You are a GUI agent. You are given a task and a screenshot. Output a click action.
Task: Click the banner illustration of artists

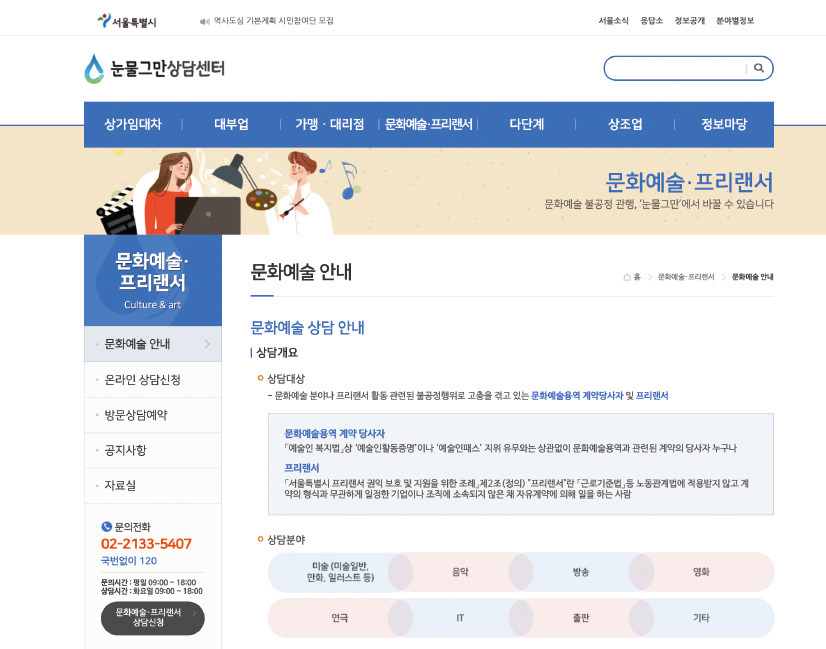229,192
